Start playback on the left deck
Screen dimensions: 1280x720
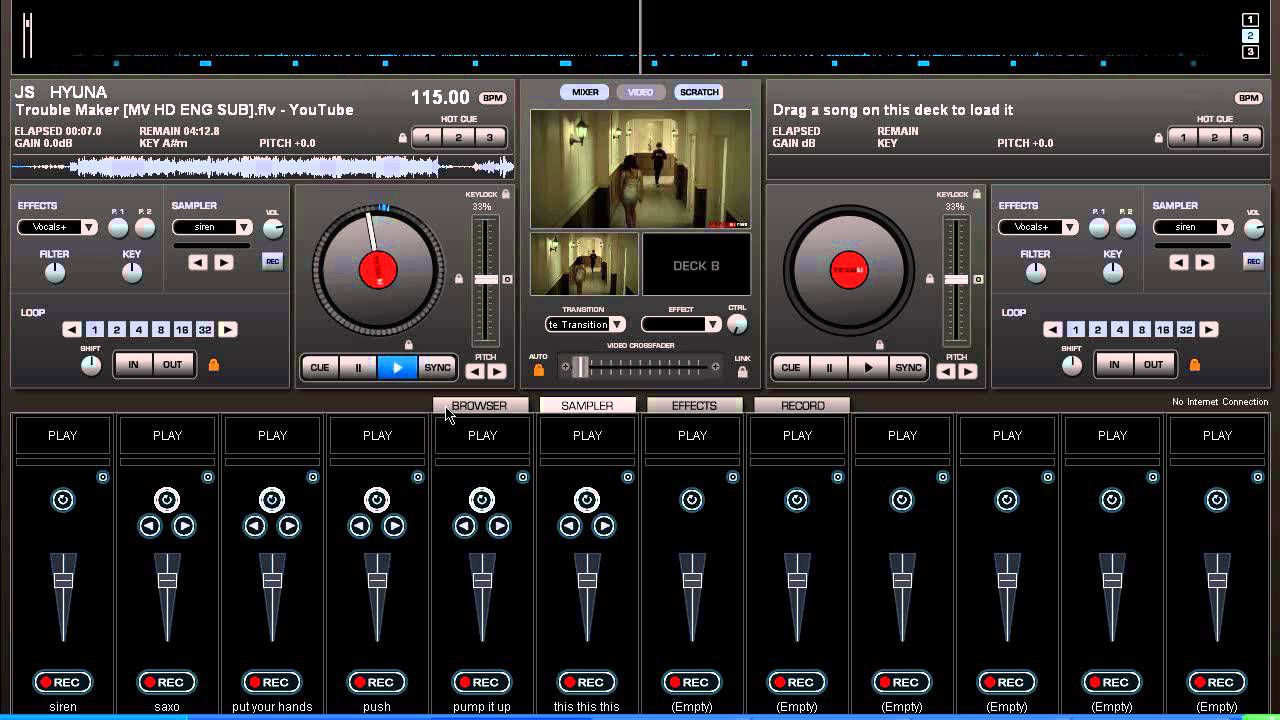(x=397, y=367)
